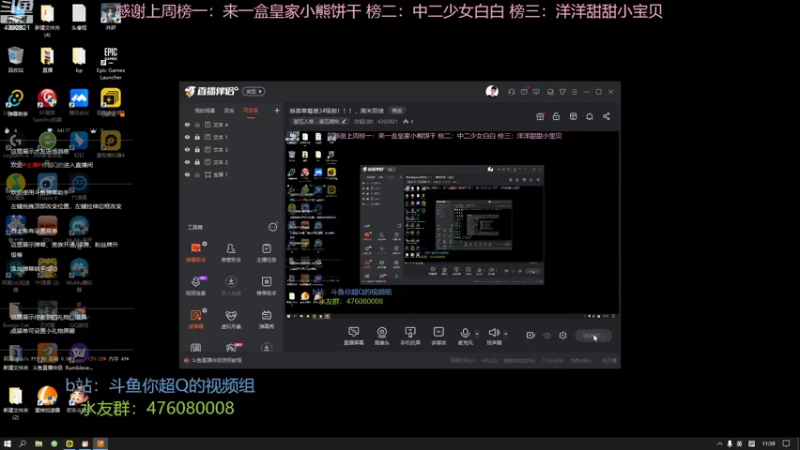This screenshot has width=800, height=450.
Task: Click the headset support icon in title bar
Action: click(511, 92)
